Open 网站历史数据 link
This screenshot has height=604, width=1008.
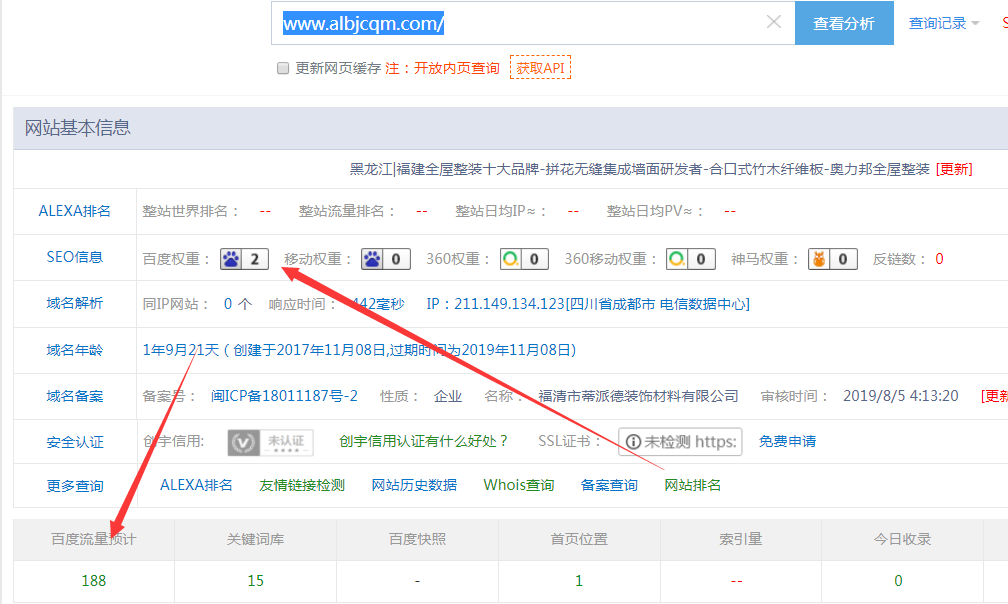click(x=414, y=485)
